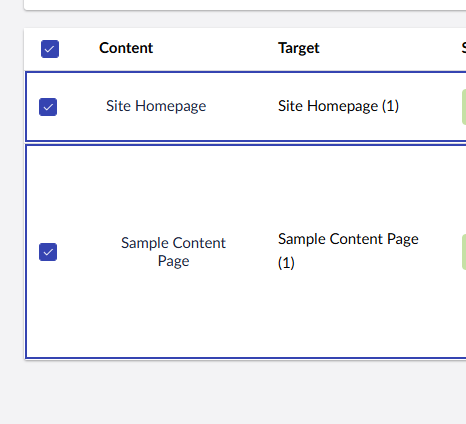Click the Site Homepage (1) target text
466x424 pixels.
point(338,106)
